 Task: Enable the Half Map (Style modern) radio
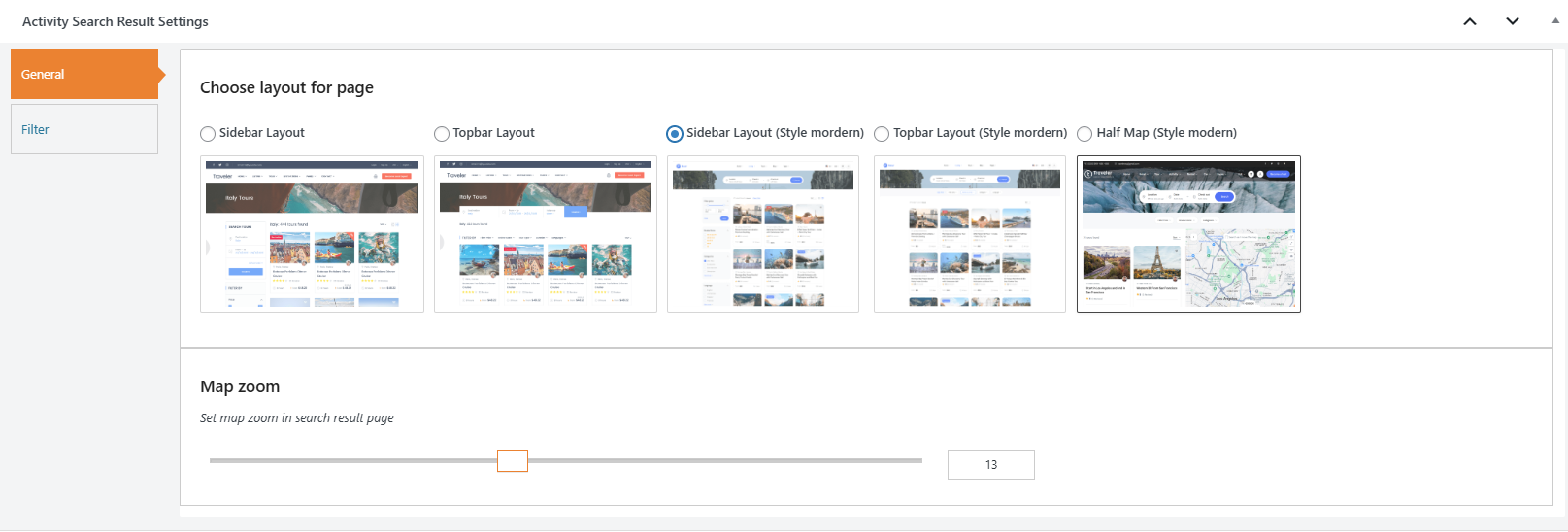(x=1084, y=134)
